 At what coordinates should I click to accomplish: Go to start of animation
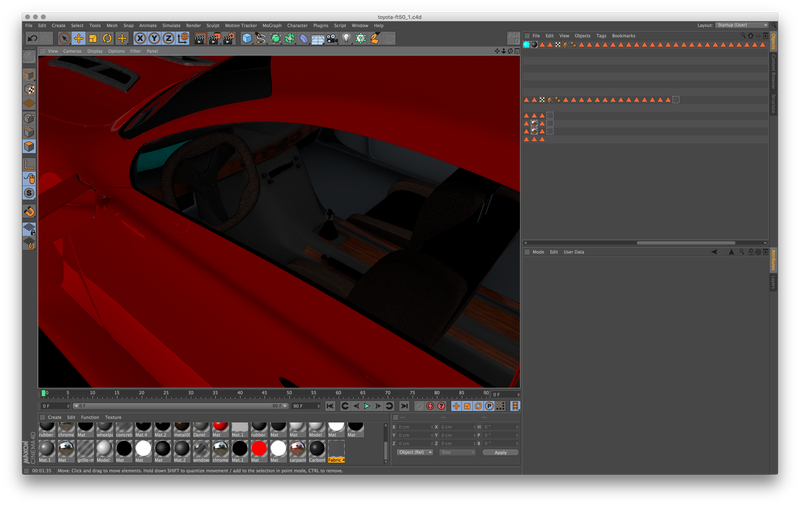(x=330, y=406)
